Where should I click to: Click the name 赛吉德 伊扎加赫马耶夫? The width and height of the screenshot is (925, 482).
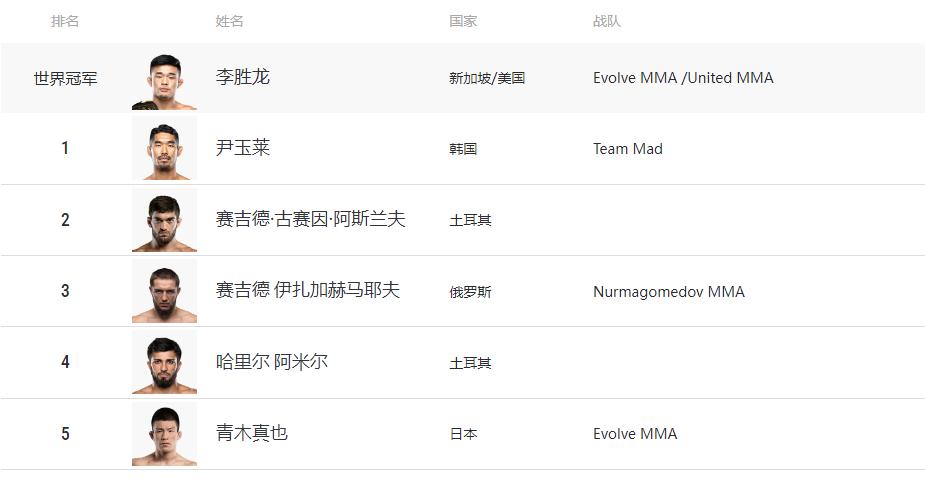point(307,290)
